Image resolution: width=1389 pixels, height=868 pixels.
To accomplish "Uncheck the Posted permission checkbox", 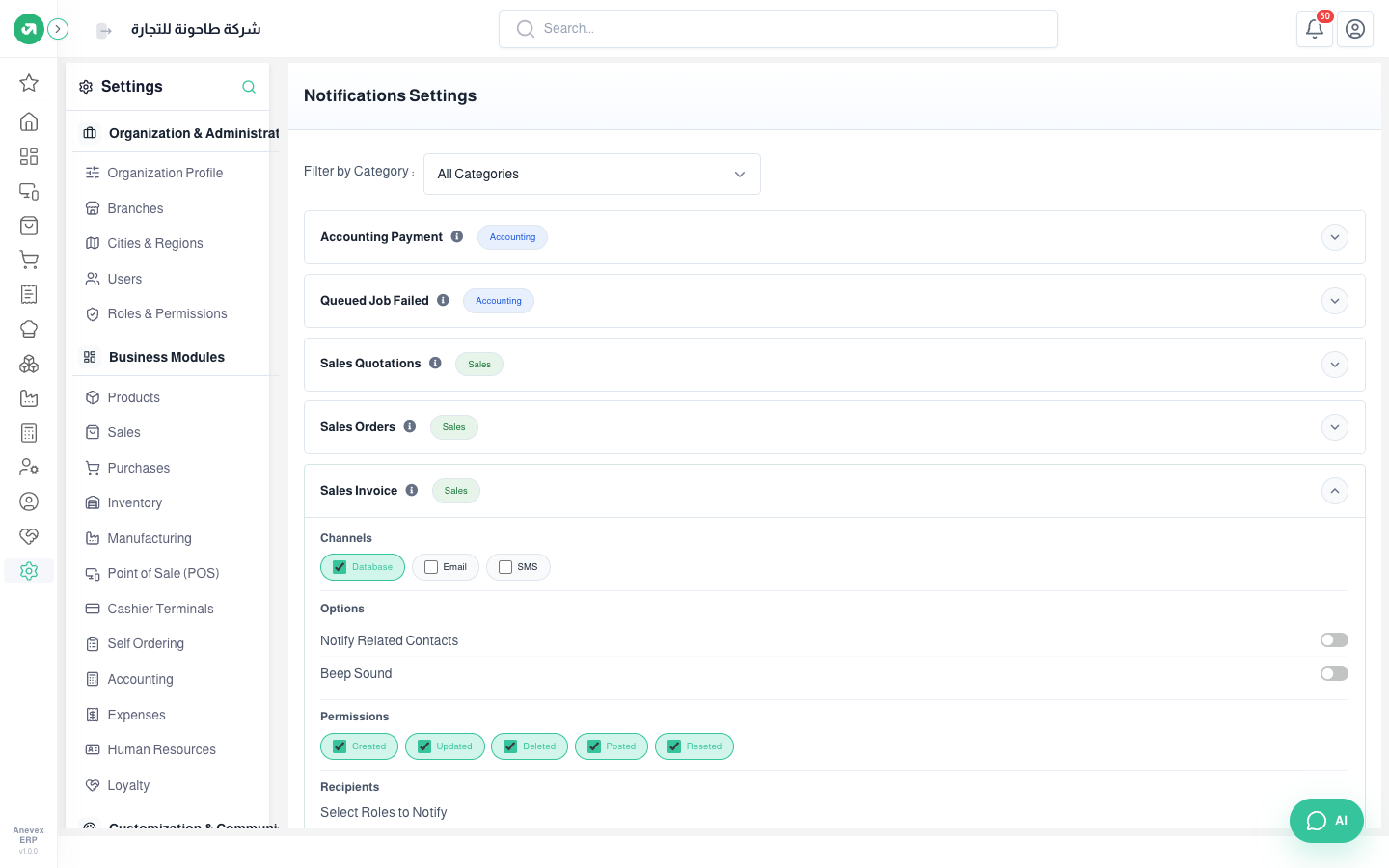I will 594,746.
